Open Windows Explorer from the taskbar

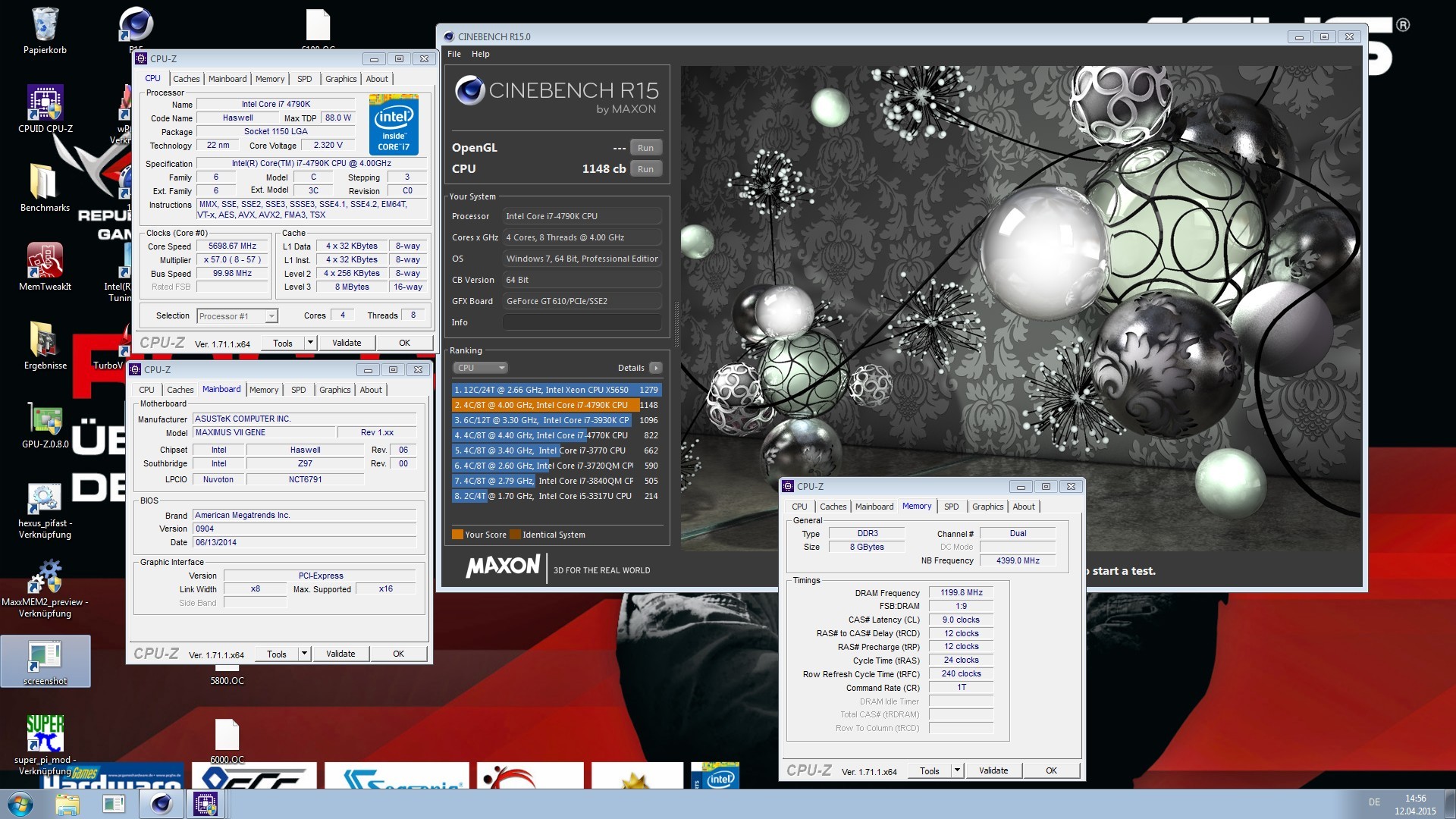(67, 804)
